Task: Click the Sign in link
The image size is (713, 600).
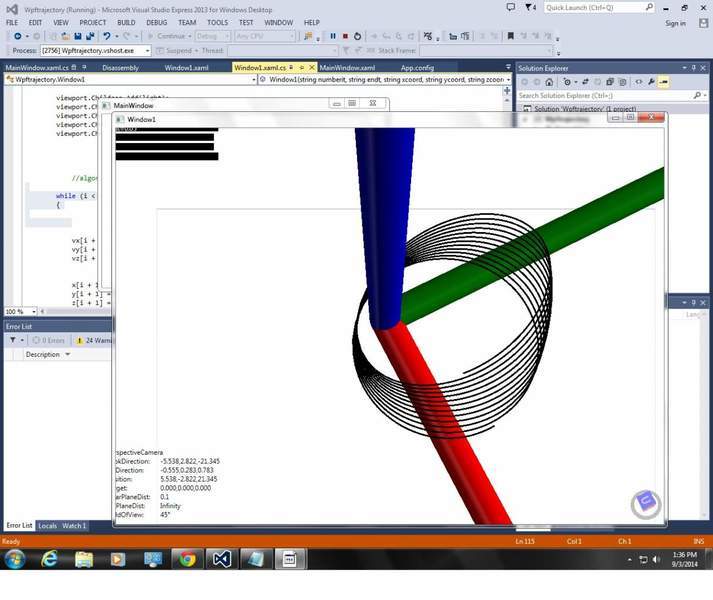Action: [675, 22]
